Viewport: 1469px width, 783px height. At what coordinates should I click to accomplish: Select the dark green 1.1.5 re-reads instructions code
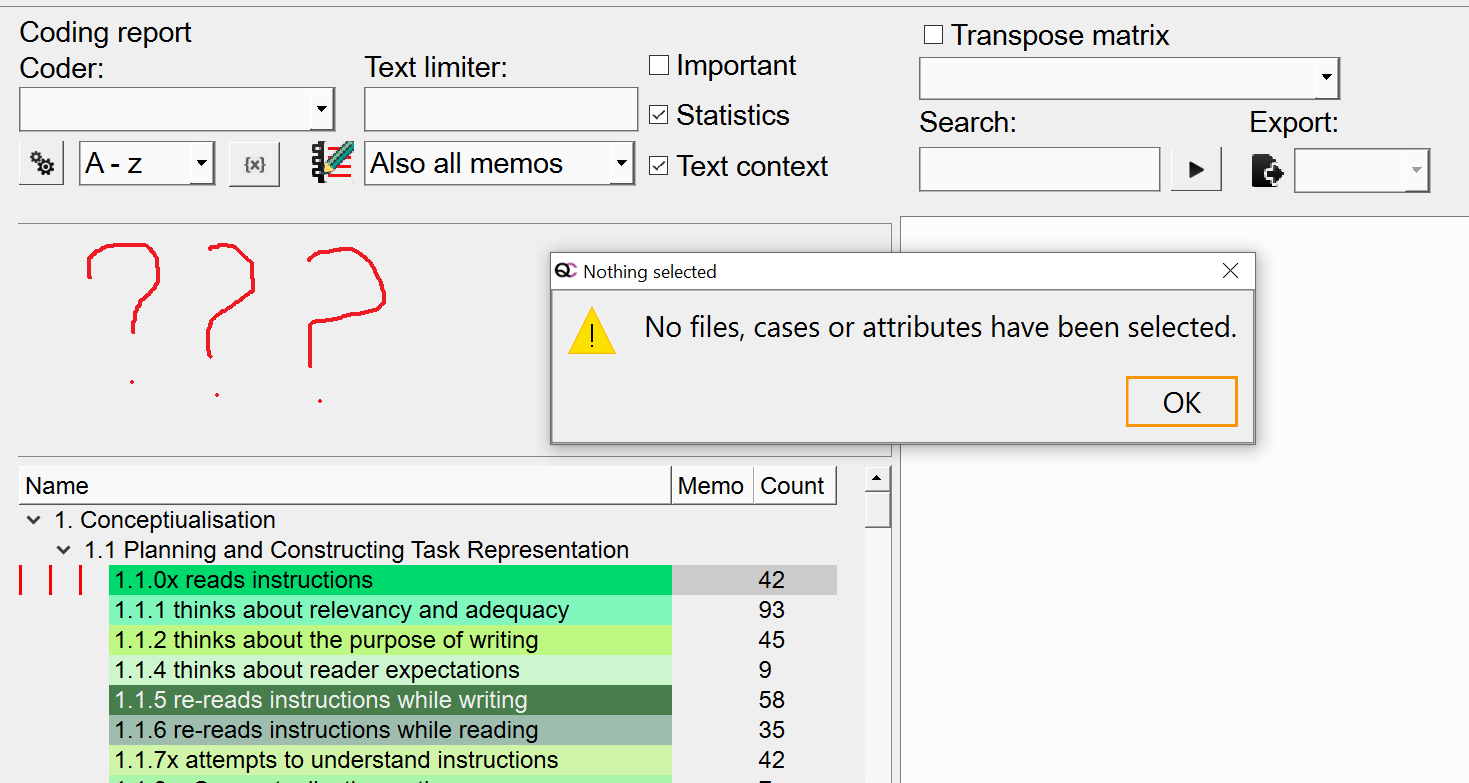pyautogui.click(x=390, y=700)
